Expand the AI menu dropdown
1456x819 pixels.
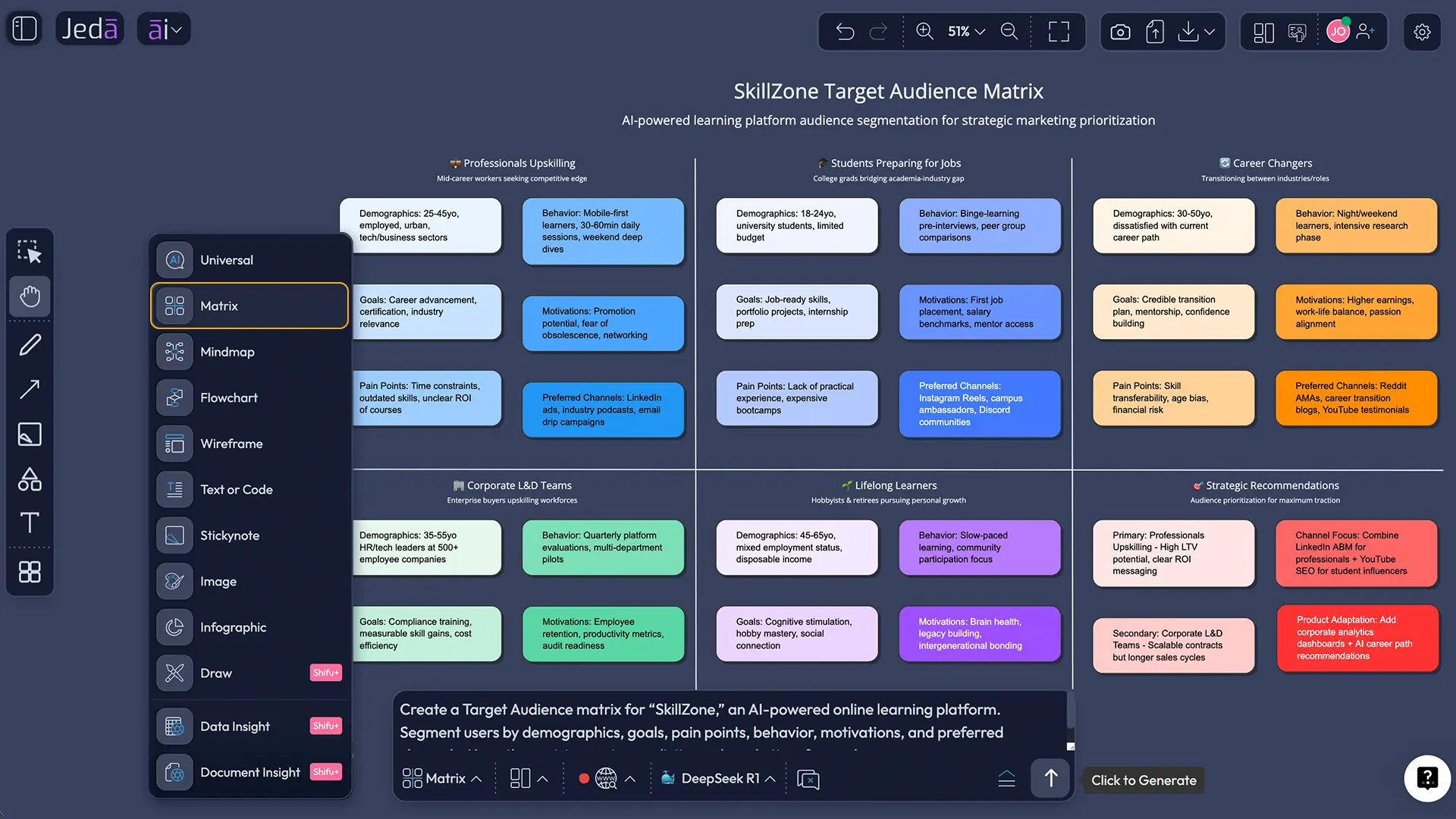click(164, 30)
